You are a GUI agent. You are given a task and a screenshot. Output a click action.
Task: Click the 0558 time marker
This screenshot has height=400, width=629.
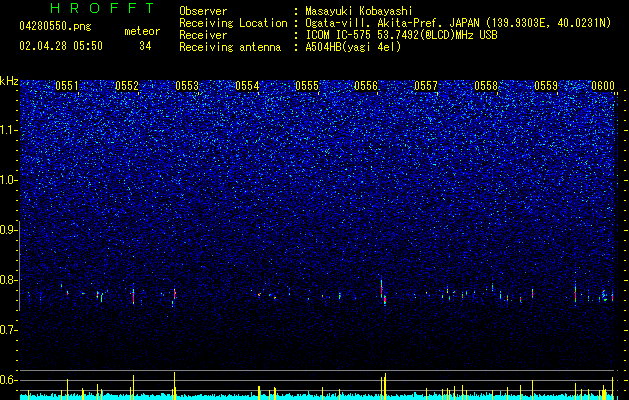[x=486, y=86]
